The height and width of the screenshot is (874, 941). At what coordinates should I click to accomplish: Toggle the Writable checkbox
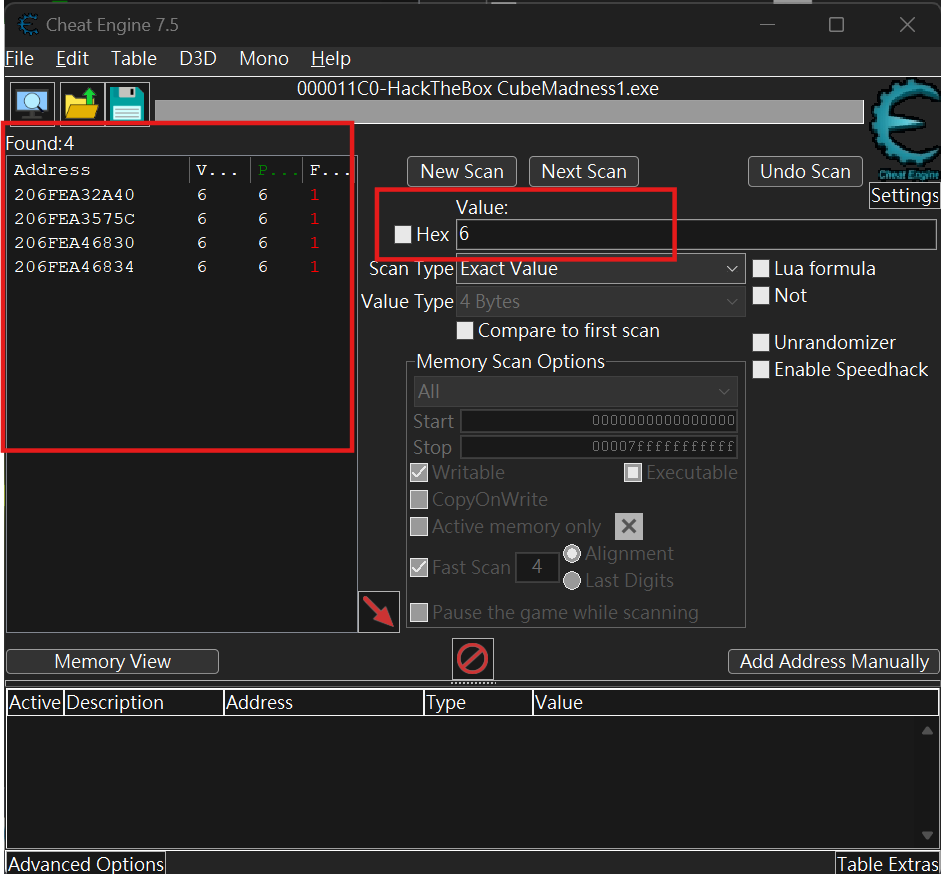(419, 472)
